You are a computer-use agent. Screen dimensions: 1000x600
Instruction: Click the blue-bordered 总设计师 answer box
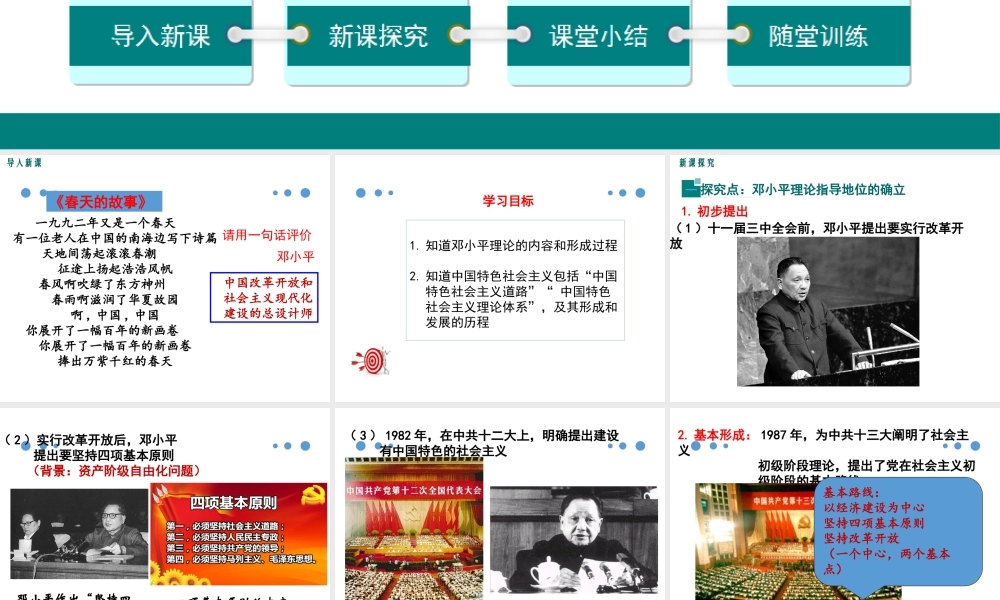click(268, 297)
